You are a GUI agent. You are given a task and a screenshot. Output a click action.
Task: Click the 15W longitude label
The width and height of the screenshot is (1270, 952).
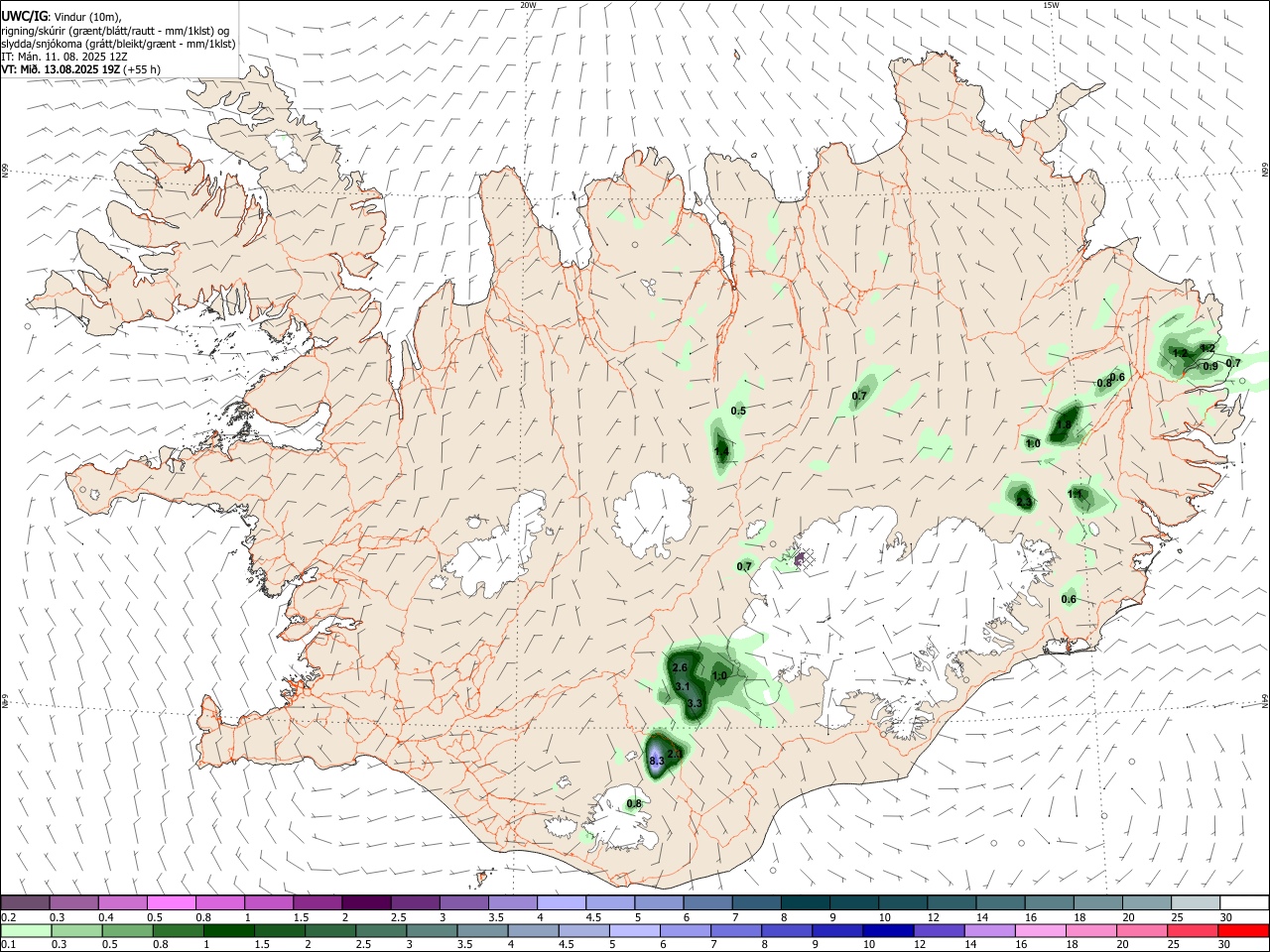[x=1051, y=5]
